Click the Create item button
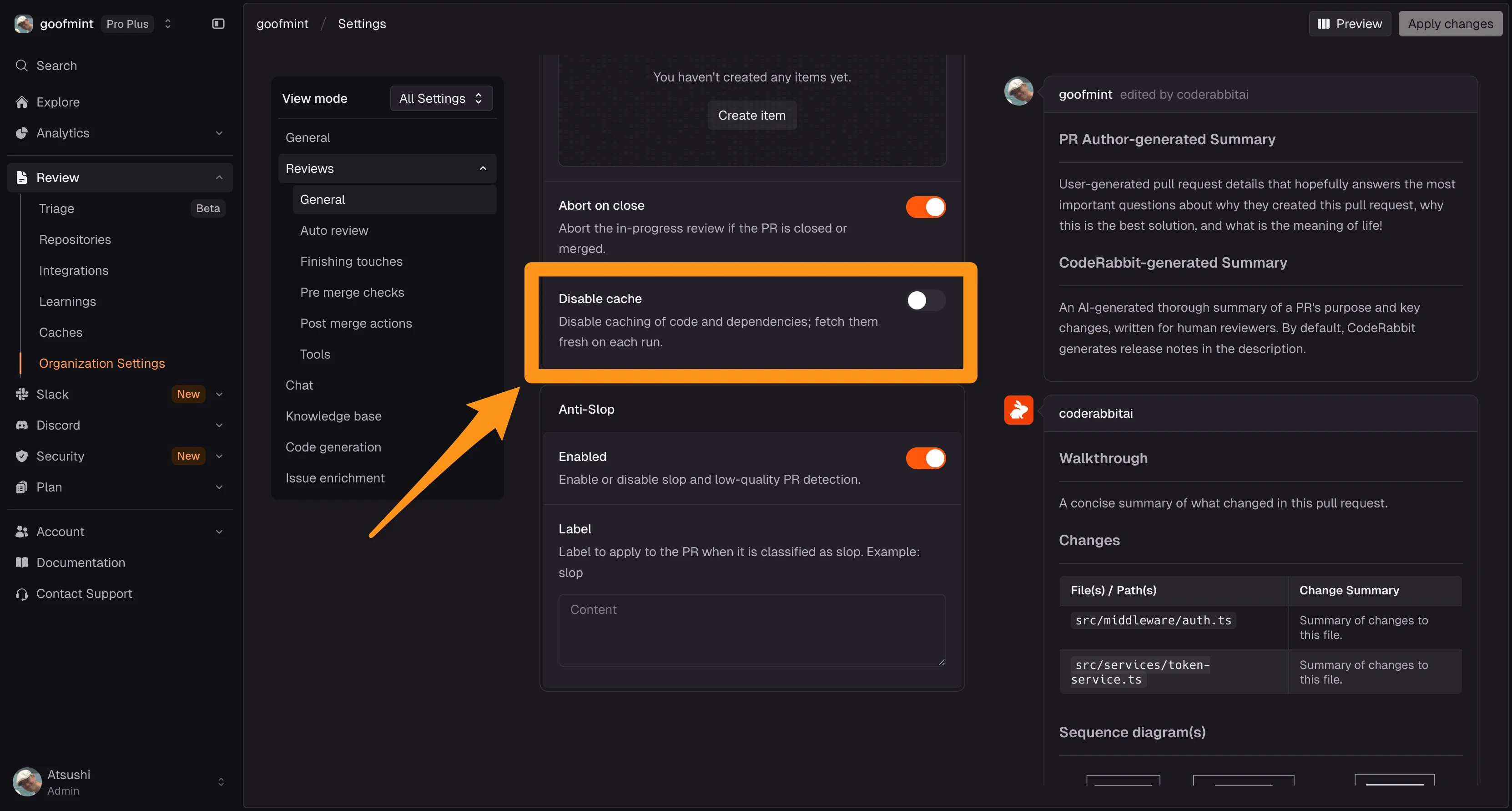 tap(752, 115)
